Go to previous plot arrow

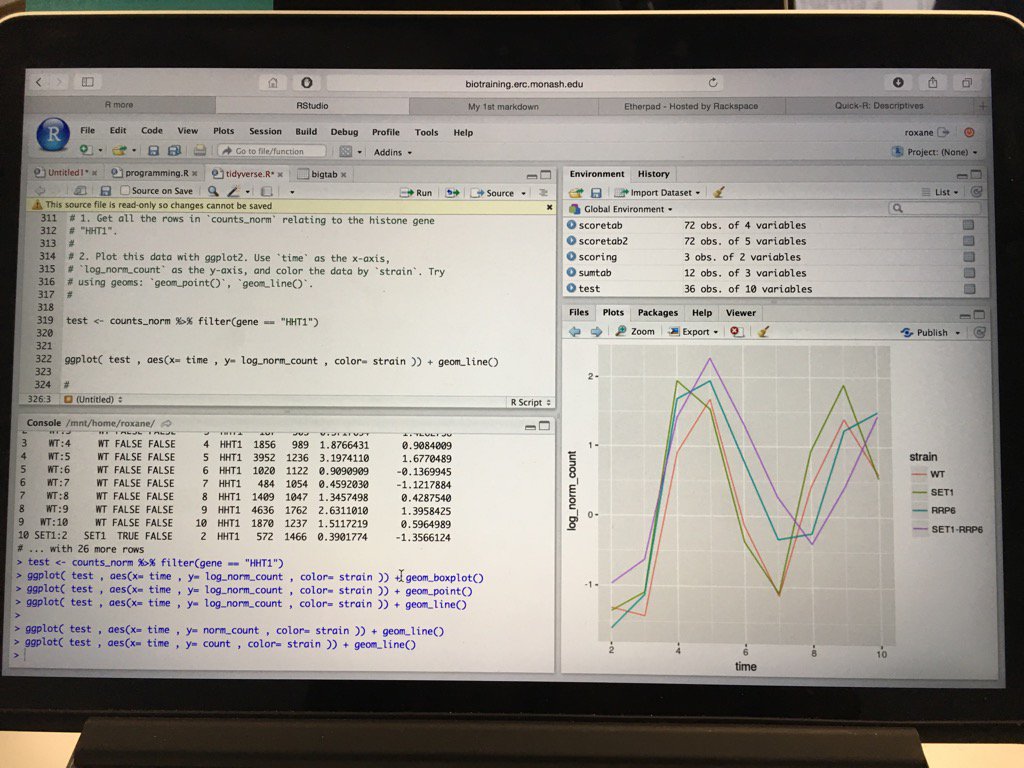point(575,332)
